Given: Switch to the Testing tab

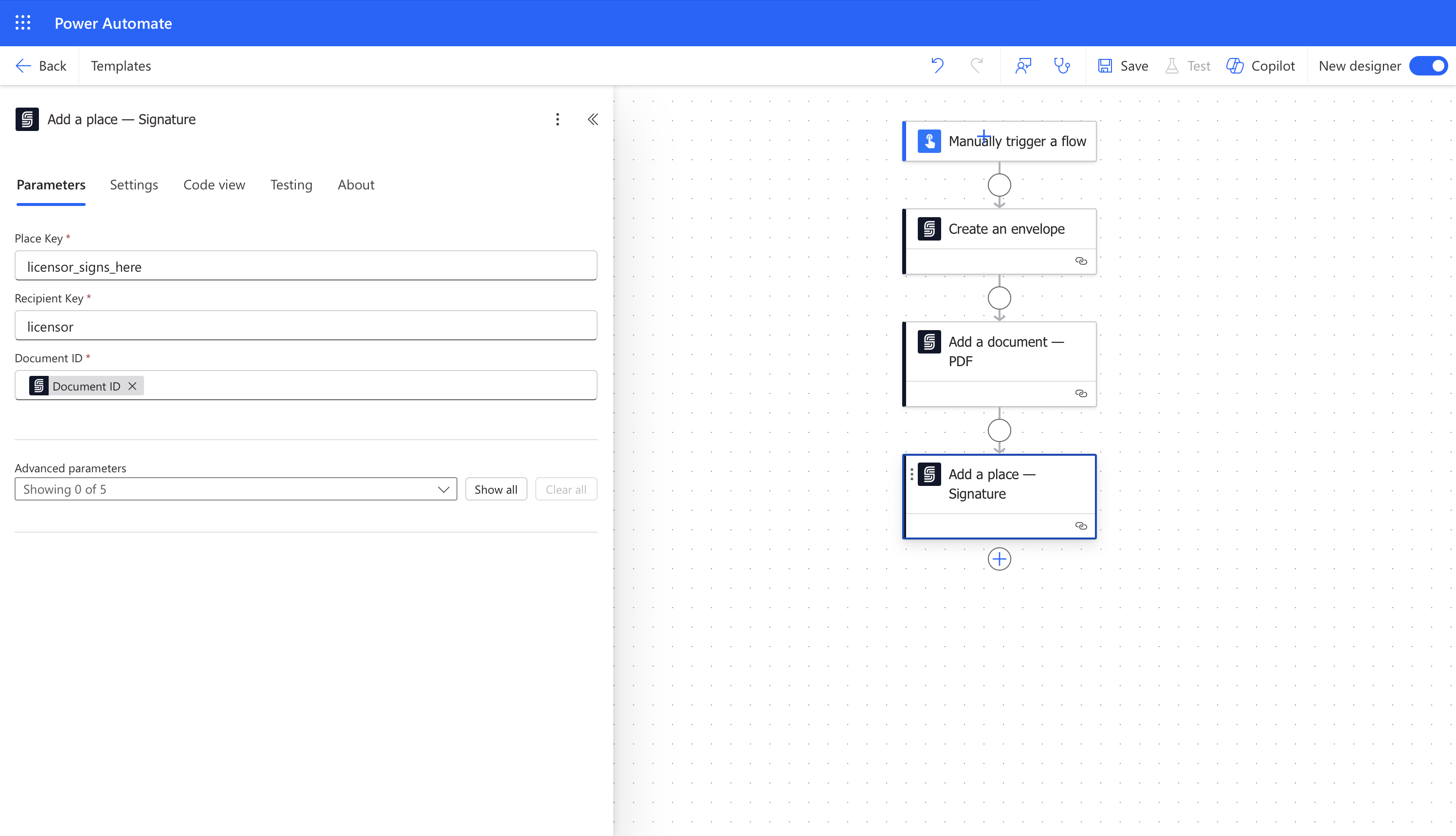Looking at the screenshot, I should point(291,185).
